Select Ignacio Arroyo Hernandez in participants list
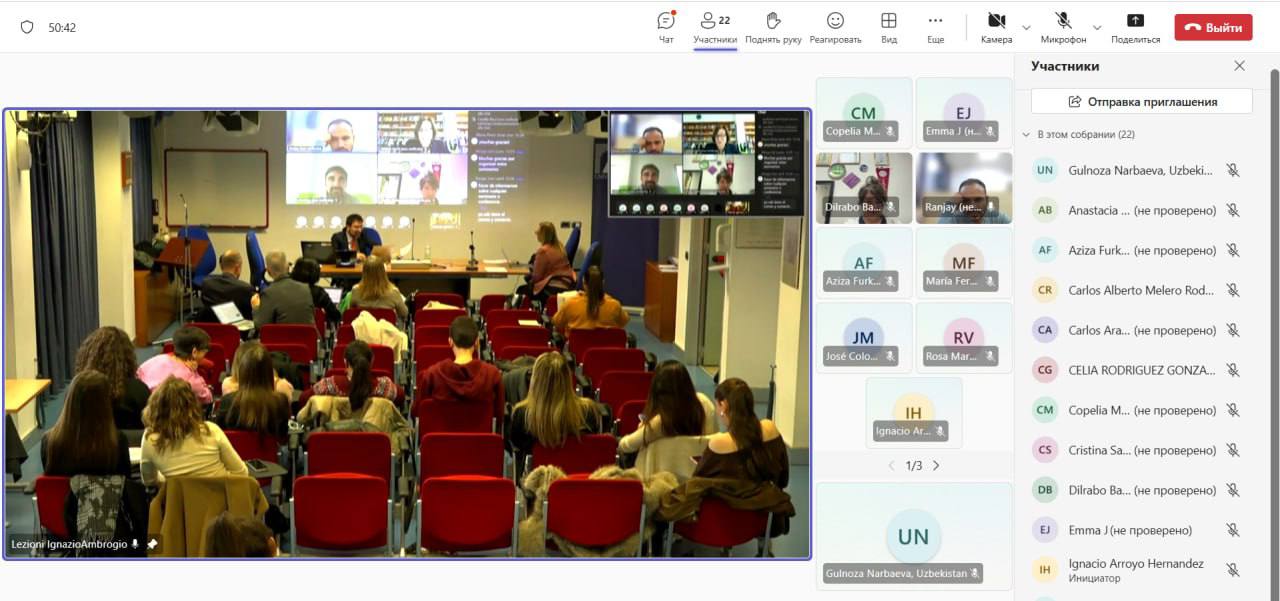The height and width of the screenshot is (601, 1280). tap(1135, 569)
